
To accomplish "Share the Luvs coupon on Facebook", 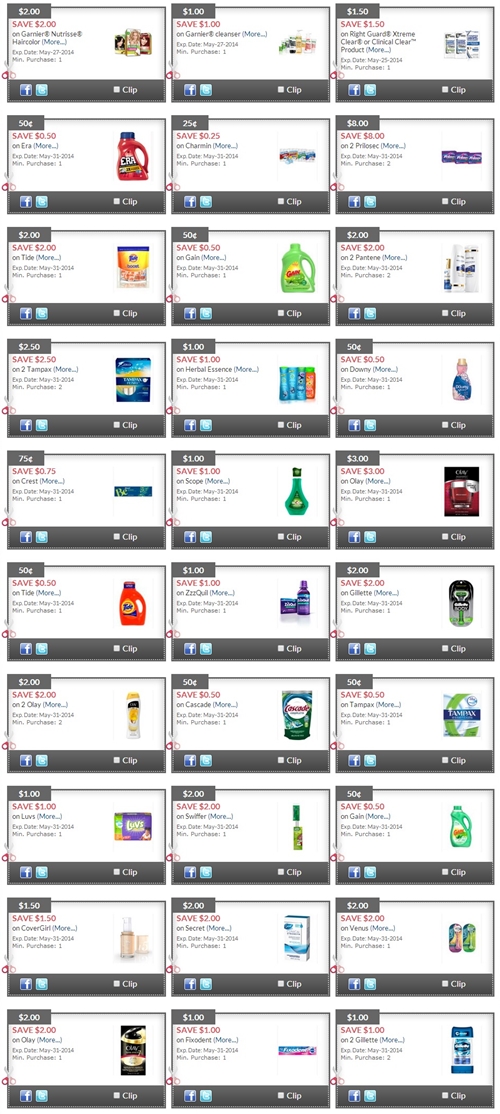I will pos(26,872).
